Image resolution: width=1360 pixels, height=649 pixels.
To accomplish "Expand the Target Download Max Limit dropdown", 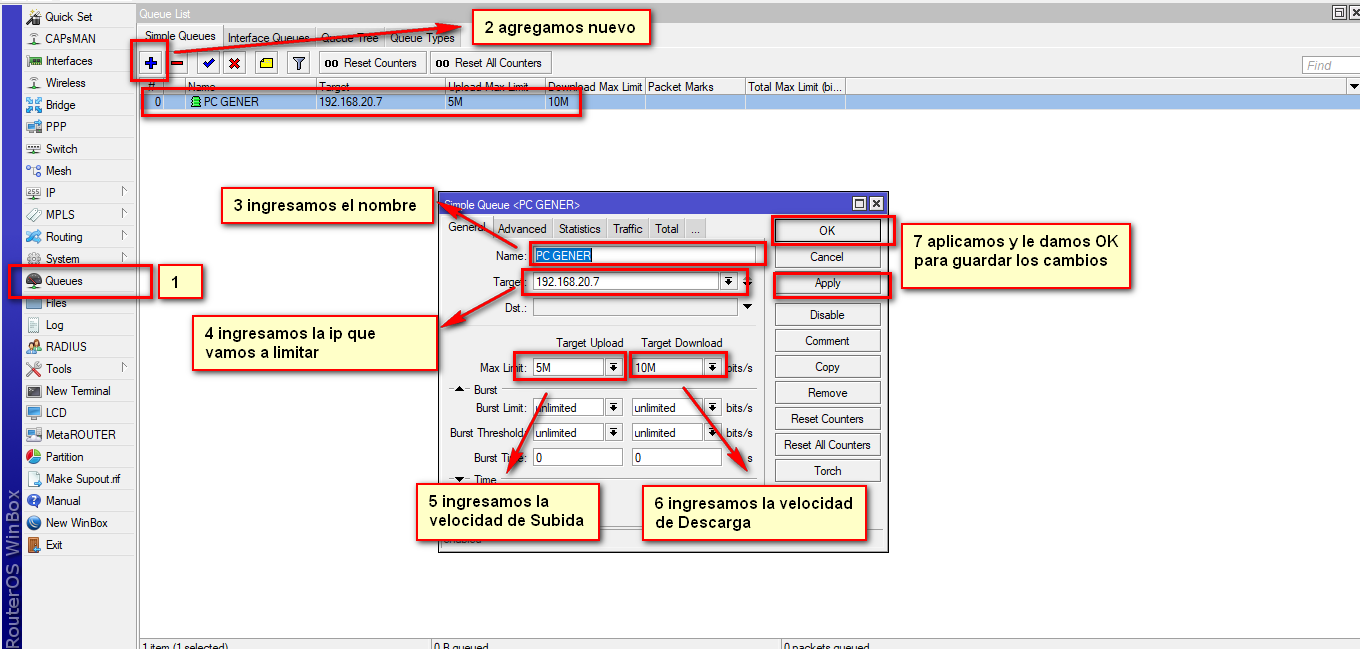I will tap(712, 367).
